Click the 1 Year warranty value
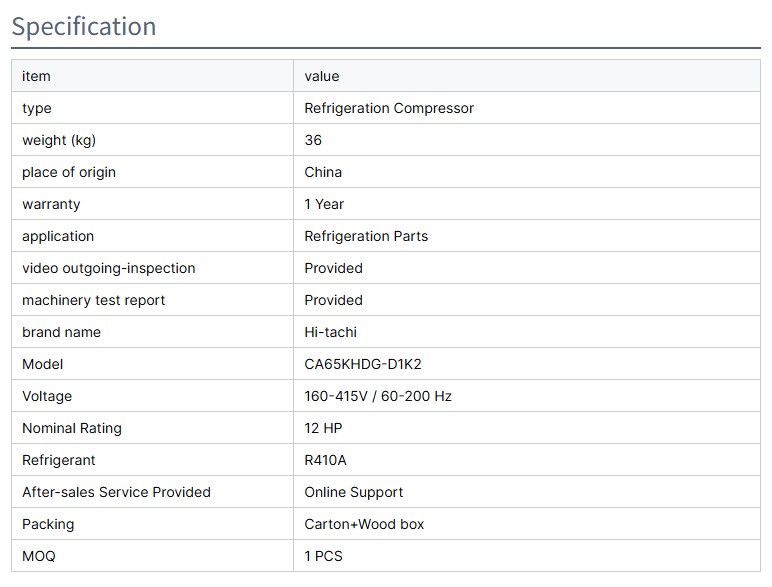Screen dimensions: 772x587 pos(324,204)
